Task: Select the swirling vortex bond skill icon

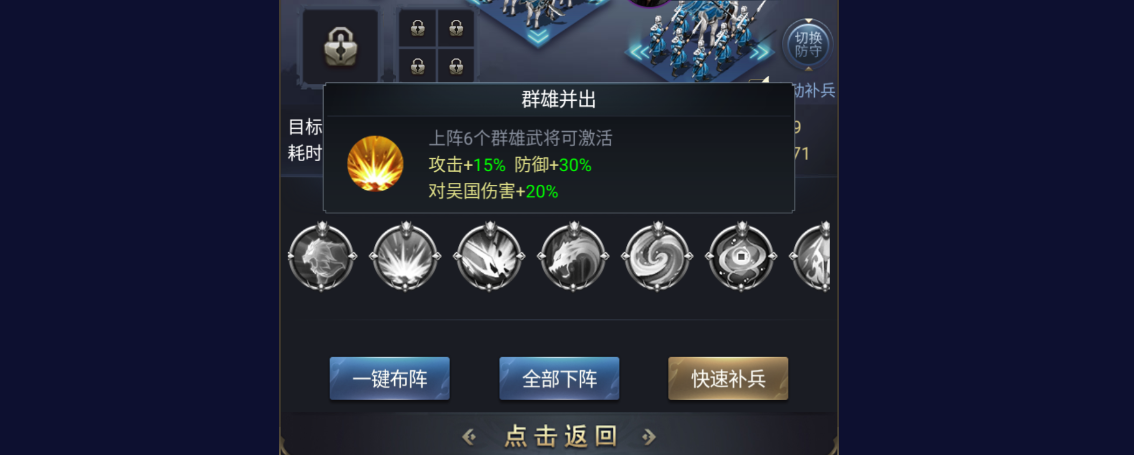Action: pyautogui.click(x=657, y=257)
